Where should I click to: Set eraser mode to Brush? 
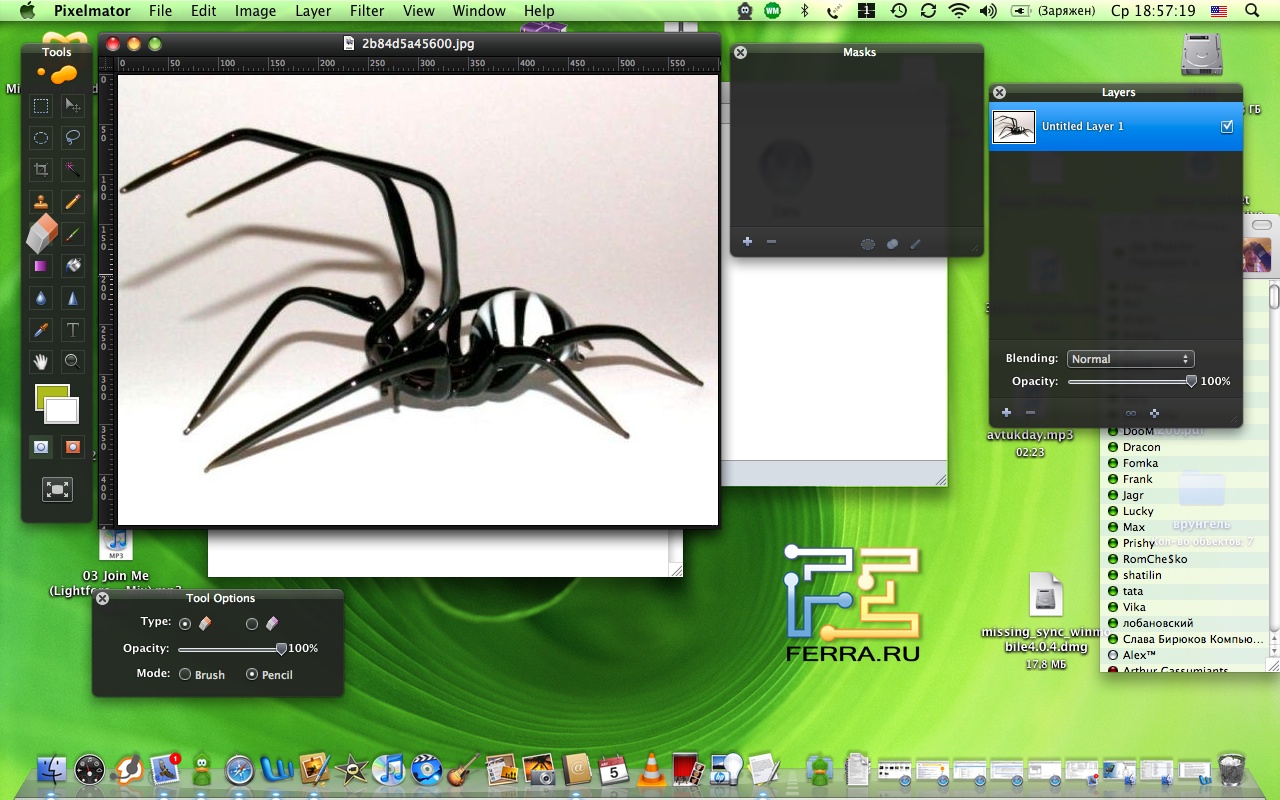(x=185, y=675)
